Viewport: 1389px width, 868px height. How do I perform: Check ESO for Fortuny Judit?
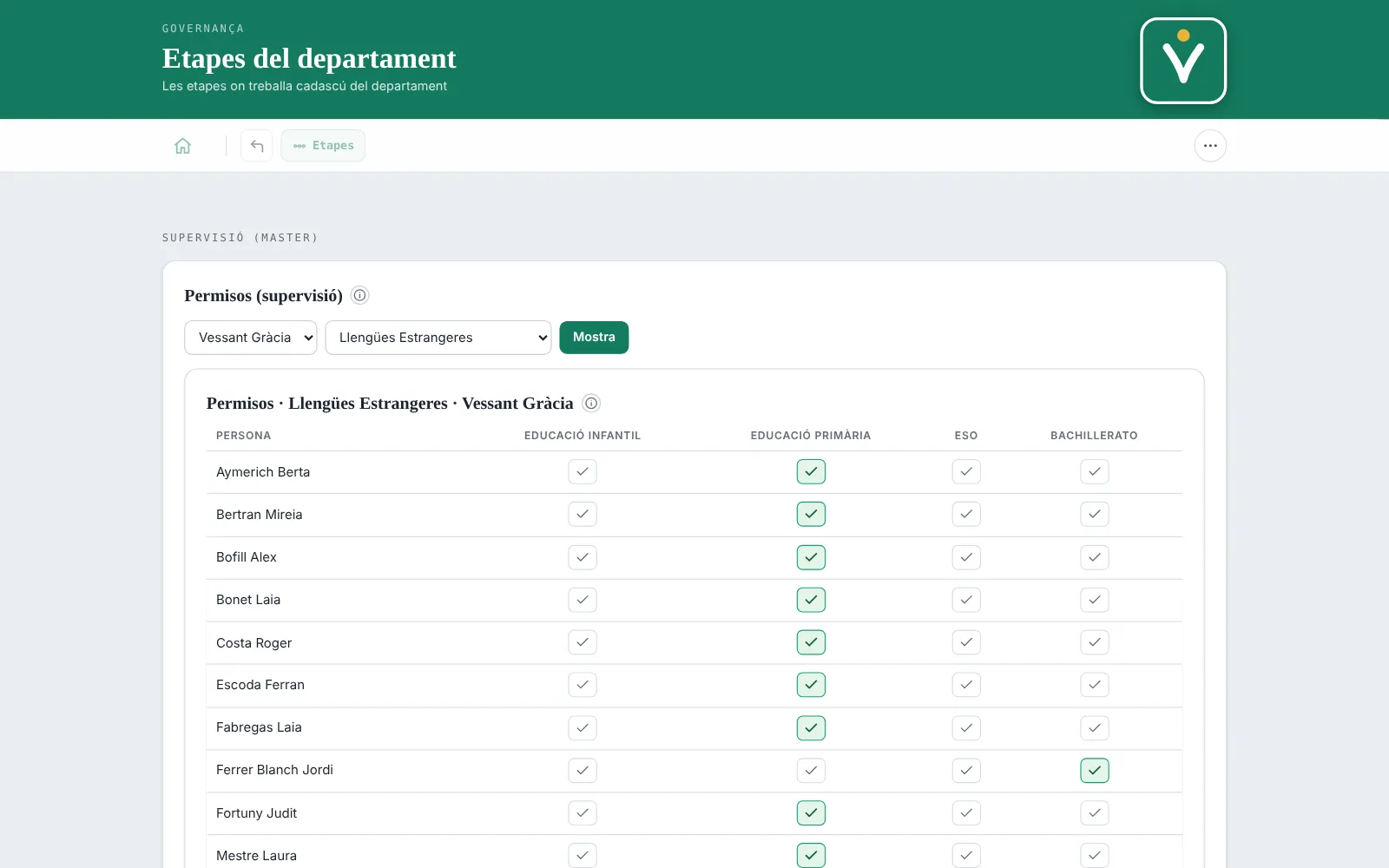(966, 813)
